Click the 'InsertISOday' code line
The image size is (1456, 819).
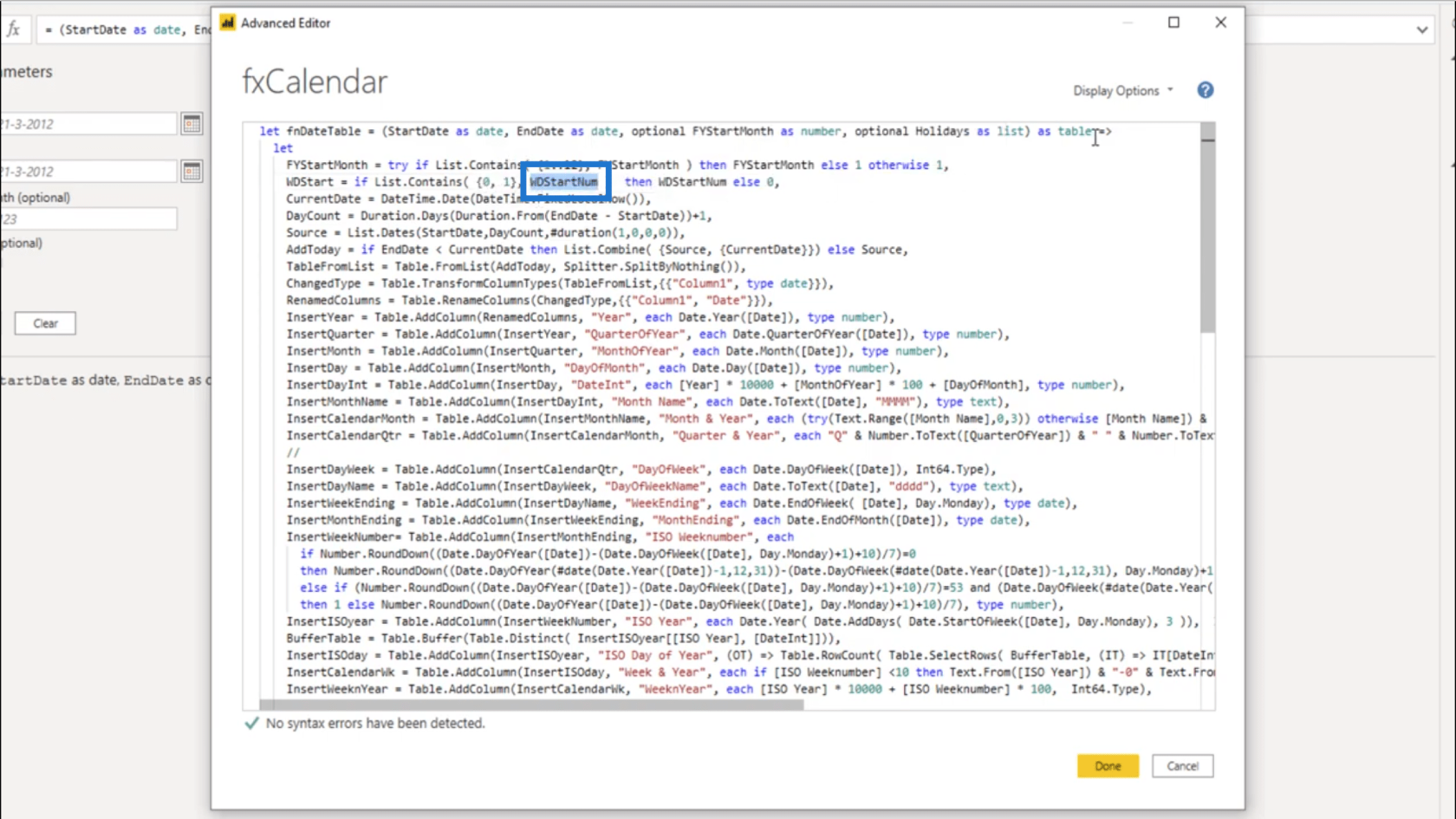click(x=750, y=655)
